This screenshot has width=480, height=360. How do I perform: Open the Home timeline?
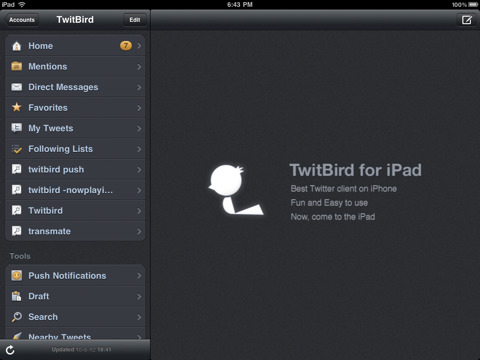75,46
